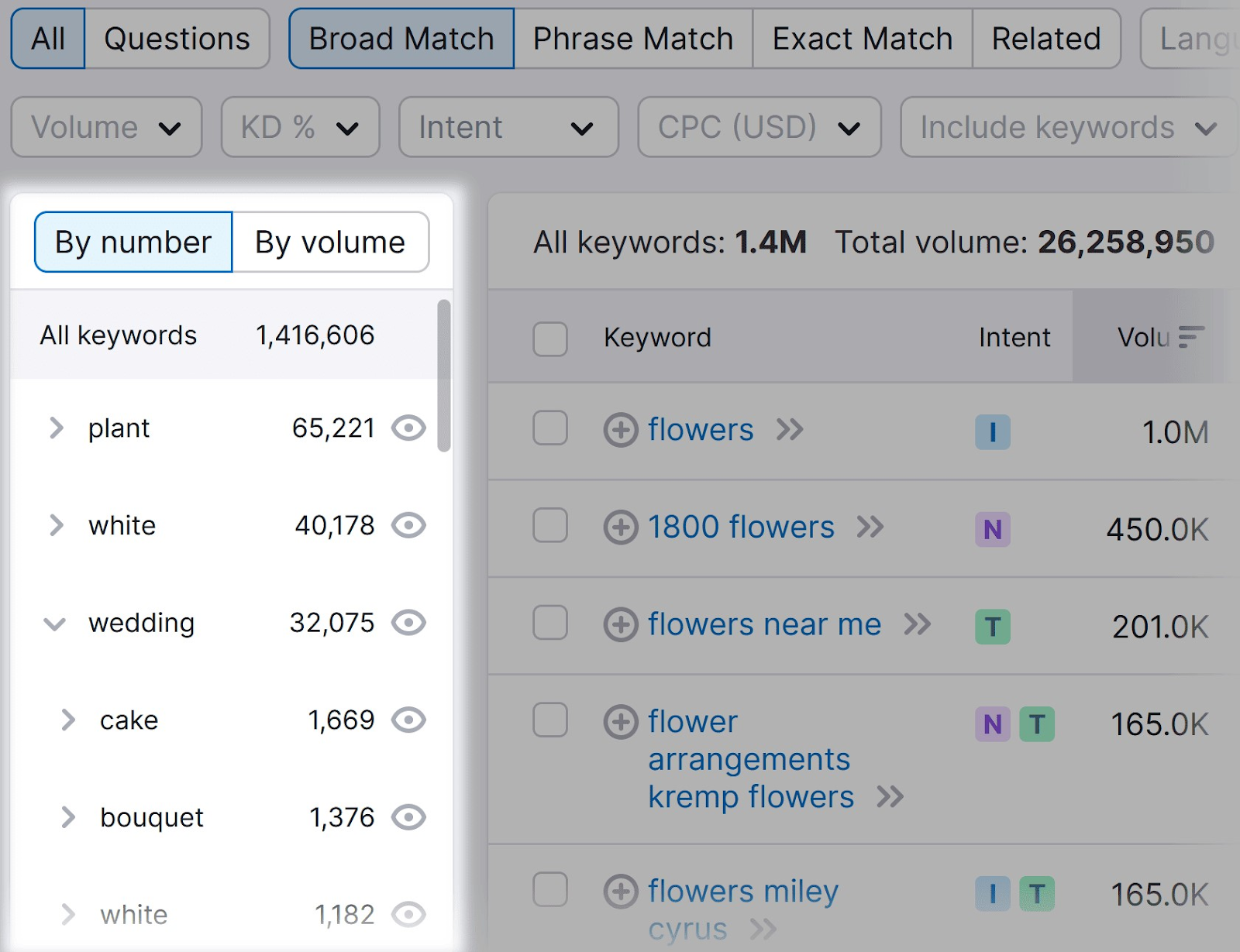The height and width of the screenshot is (952, 1240).
Task: Open the KD % filter dropdown
Action: pos(300,127)
